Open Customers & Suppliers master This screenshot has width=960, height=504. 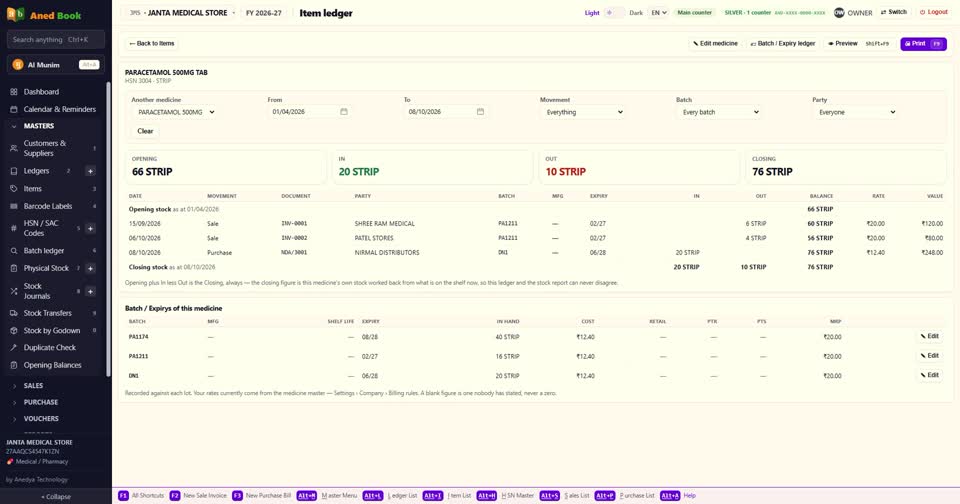click(x=55, y=148)
